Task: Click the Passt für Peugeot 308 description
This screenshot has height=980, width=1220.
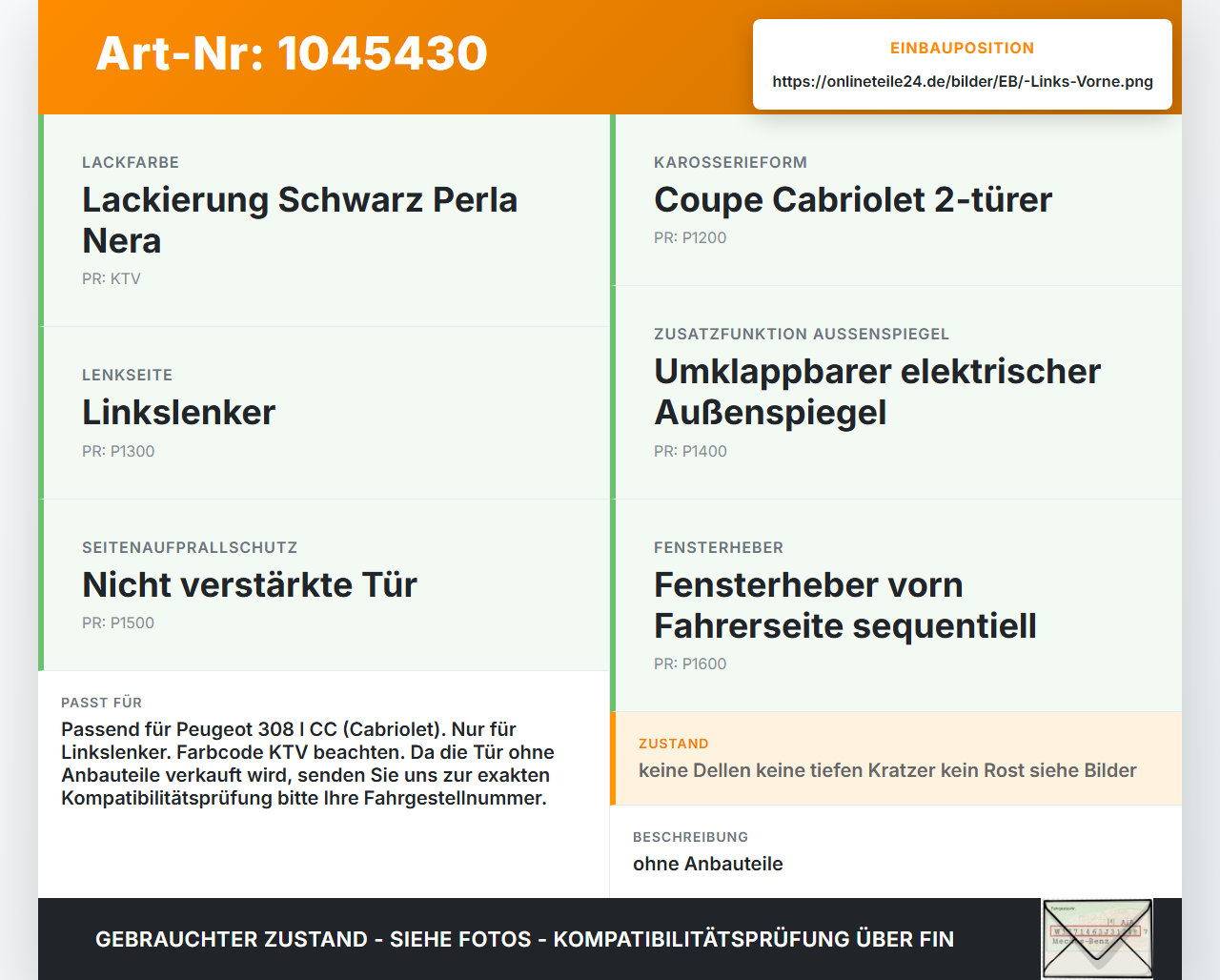Action: pos(308,764)
